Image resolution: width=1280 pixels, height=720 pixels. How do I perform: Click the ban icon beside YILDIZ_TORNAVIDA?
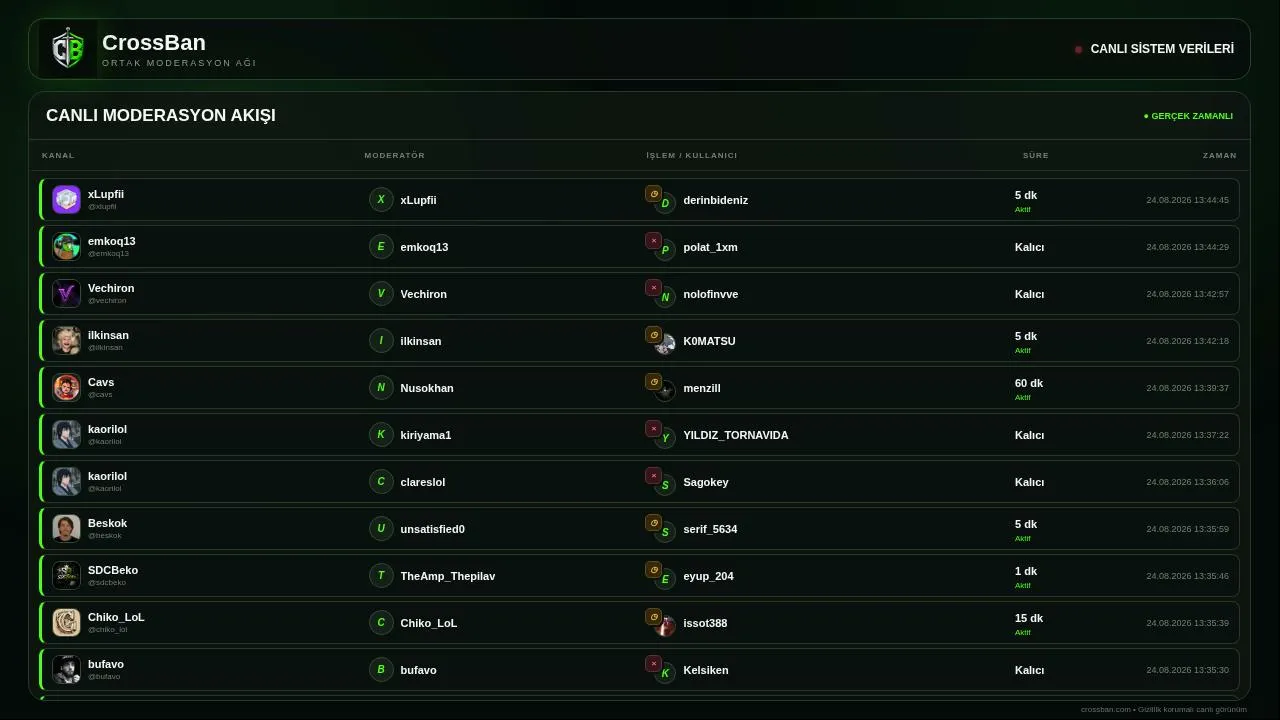pyautogui.click(x=653, y=429)
